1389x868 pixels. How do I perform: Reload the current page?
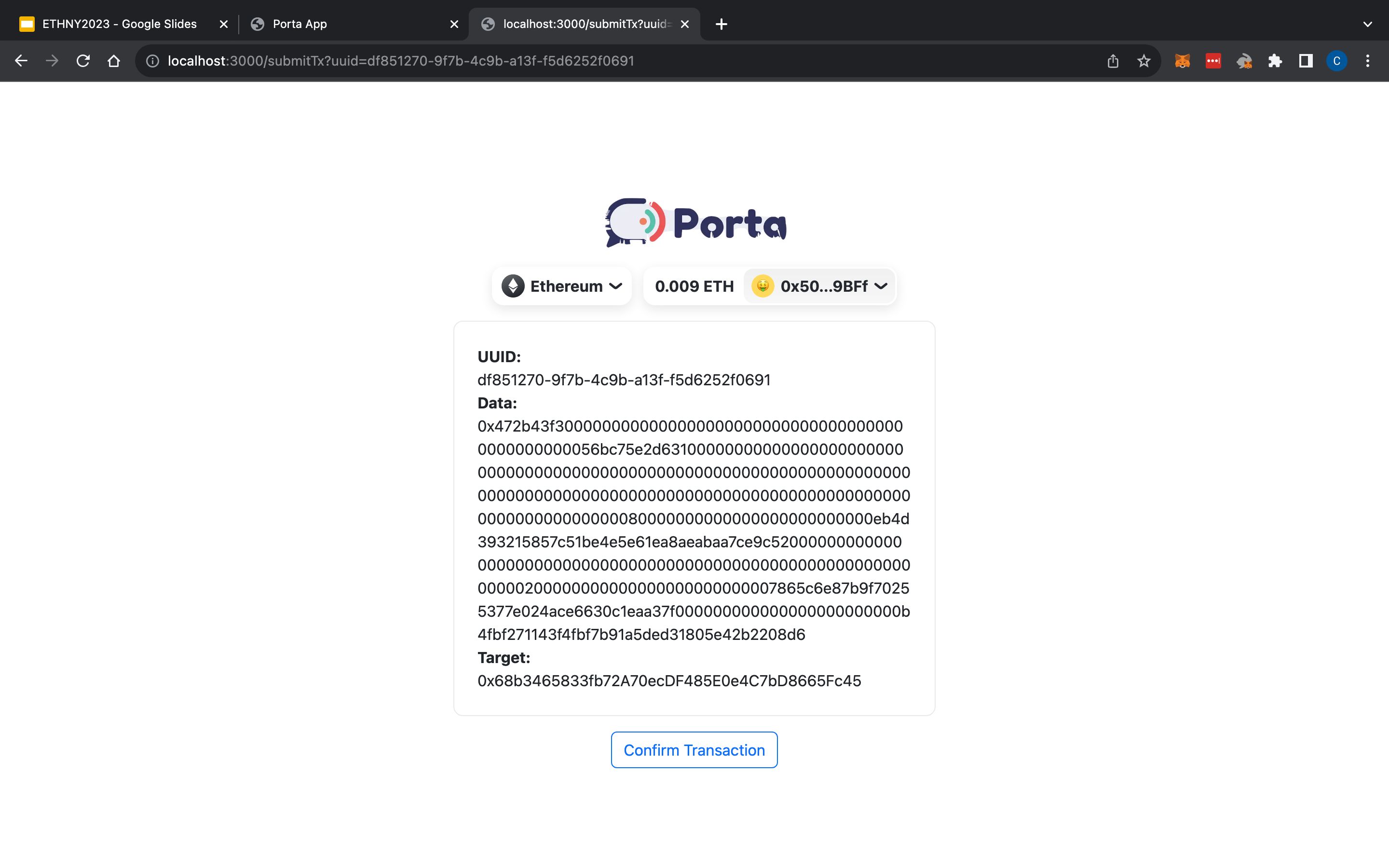pos(83,61)
